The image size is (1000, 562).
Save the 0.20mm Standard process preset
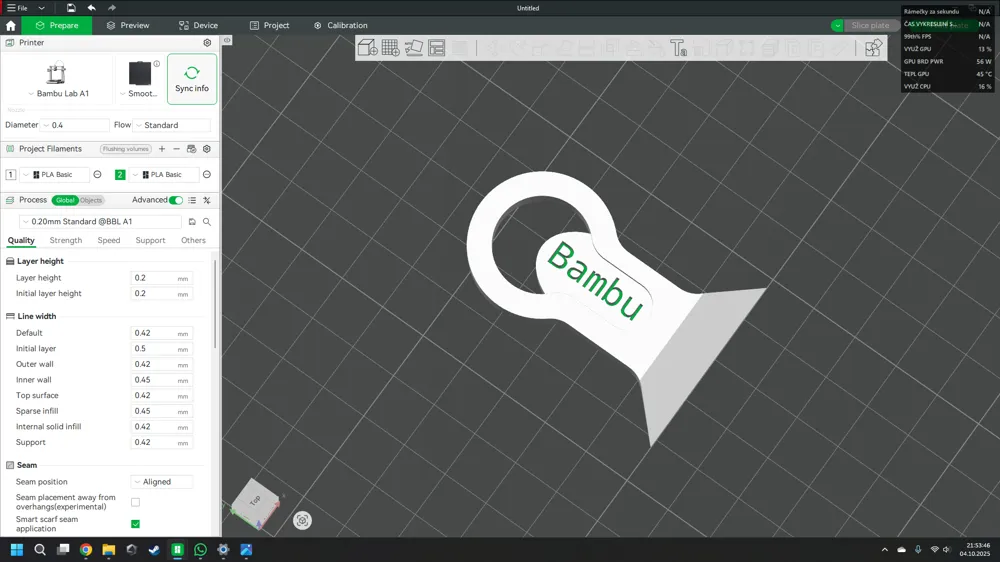192,222
